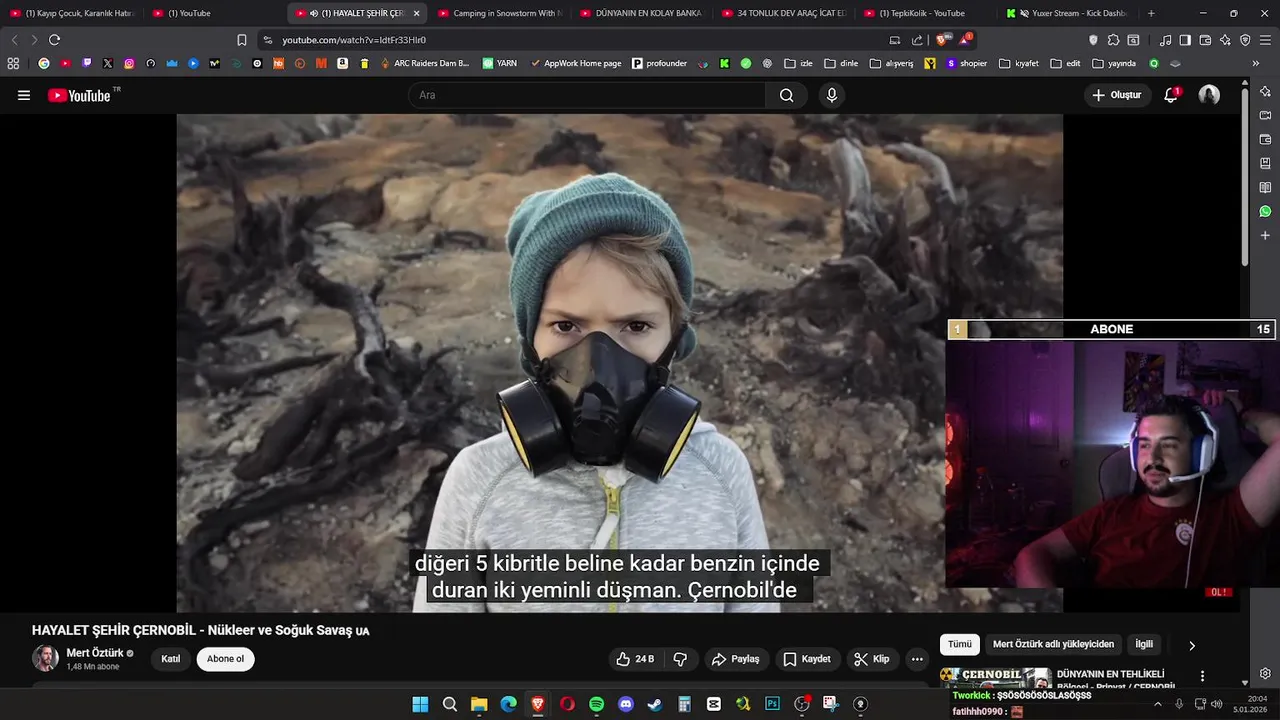
Task: Launch Photoshop from the taskbar
Action: point(772,704)
